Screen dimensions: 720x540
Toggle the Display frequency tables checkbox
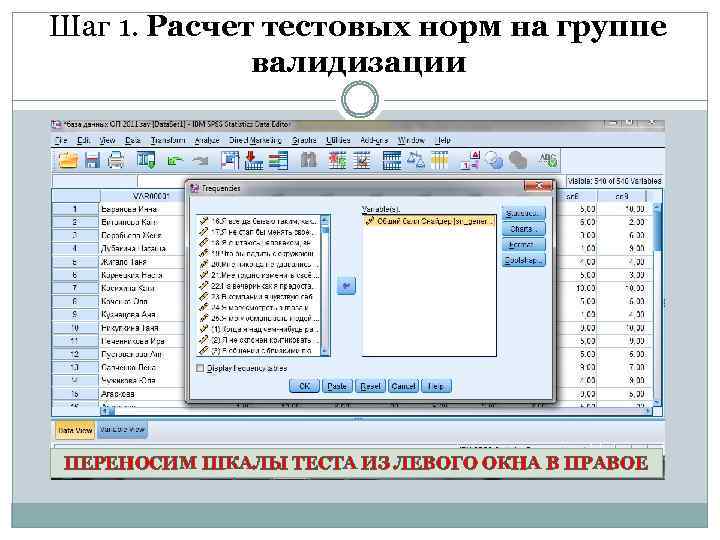200,368
